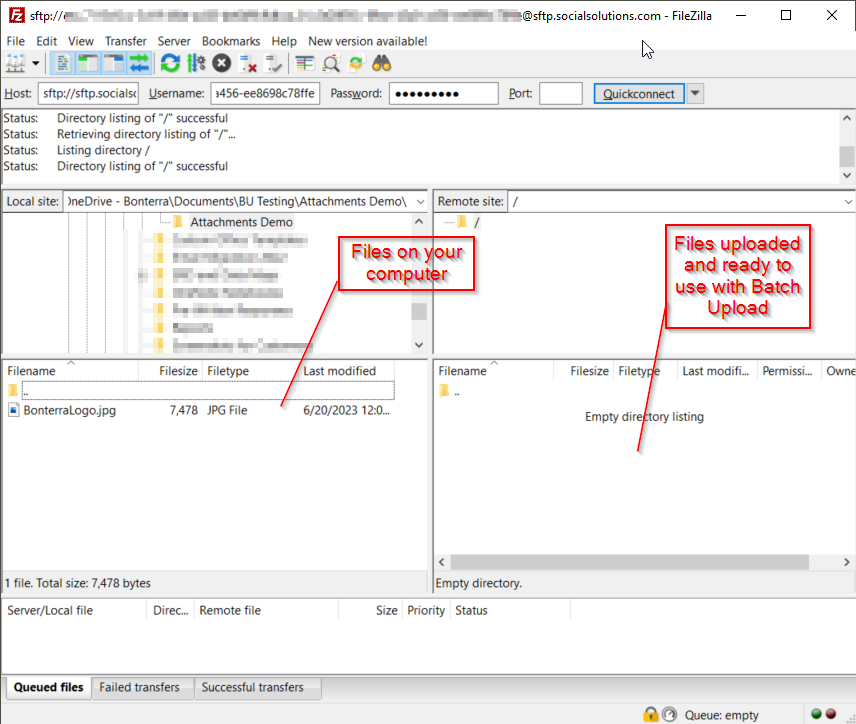The height and width of the screenshot is (724, 856).
Task: Open the File menu
Action: (x=15, y=41)
